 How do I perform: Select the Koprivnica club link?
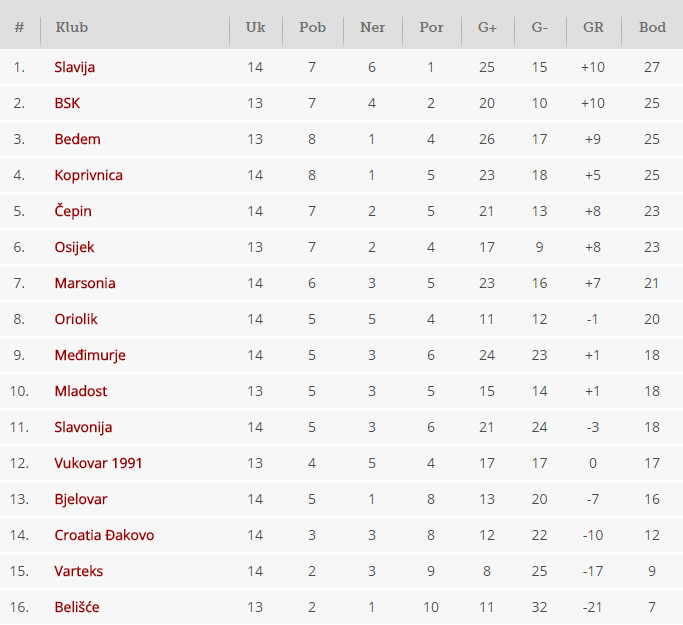click(88, 175)
